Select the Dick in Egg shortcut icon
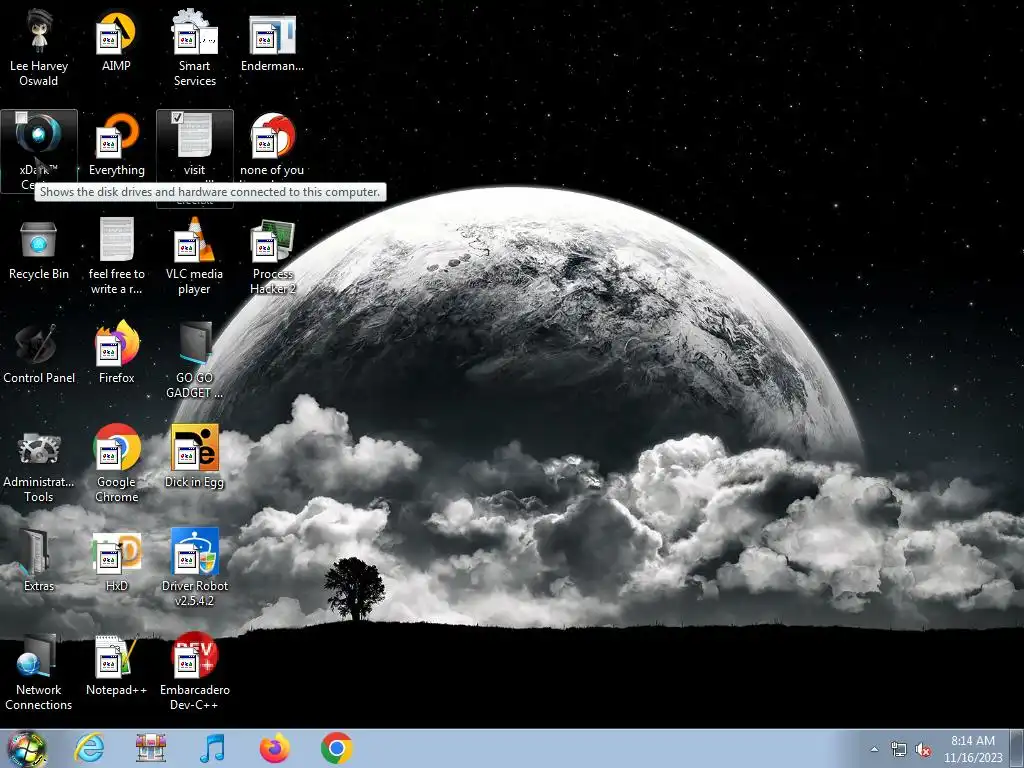1024x768 pixels. [195, 457]
